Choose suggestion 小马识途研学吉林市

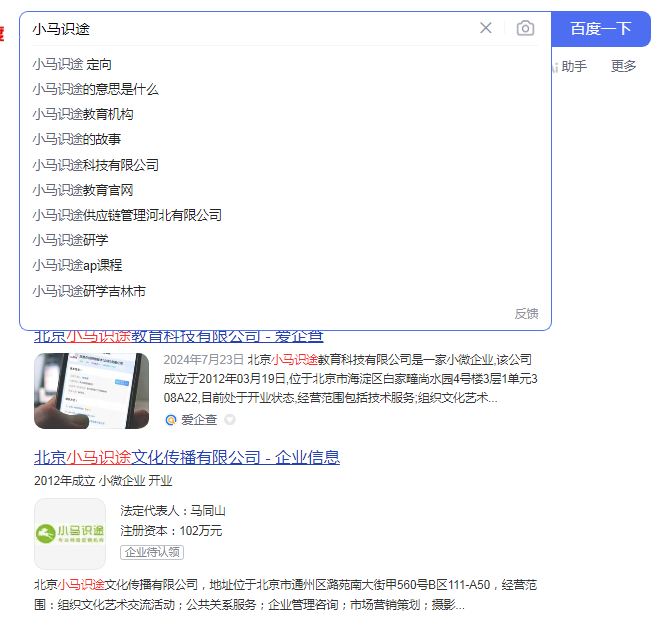pyautogui.click(x=89, y=291)
